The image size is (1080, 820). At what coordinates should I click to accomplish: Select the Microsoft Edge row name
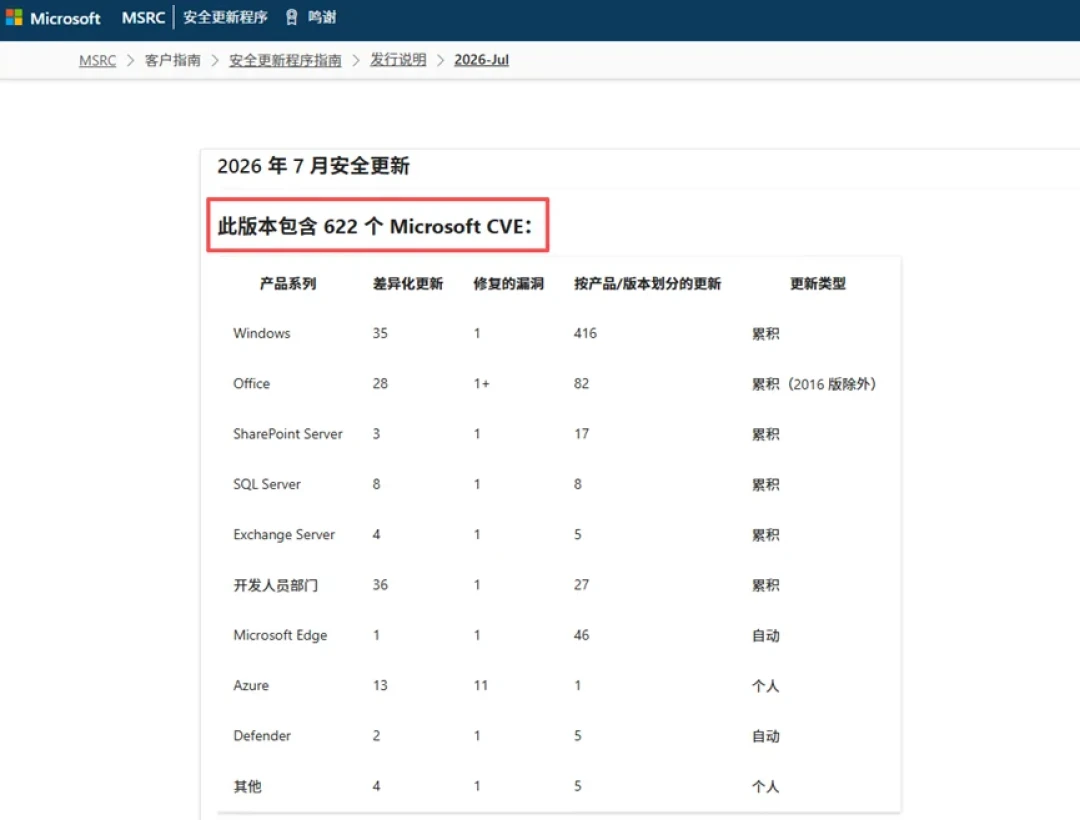tap(280, 635)
